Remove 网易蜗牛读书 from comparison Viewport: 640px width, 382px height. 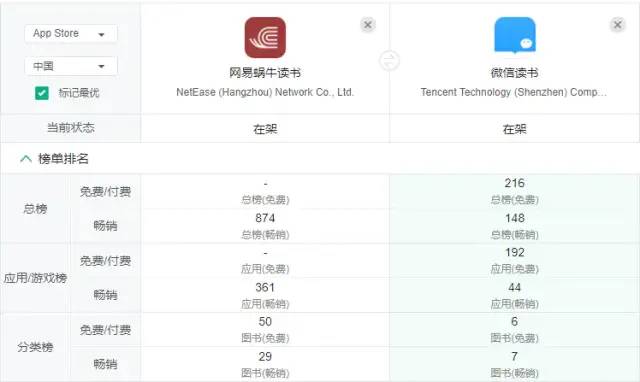coord(368,25)
